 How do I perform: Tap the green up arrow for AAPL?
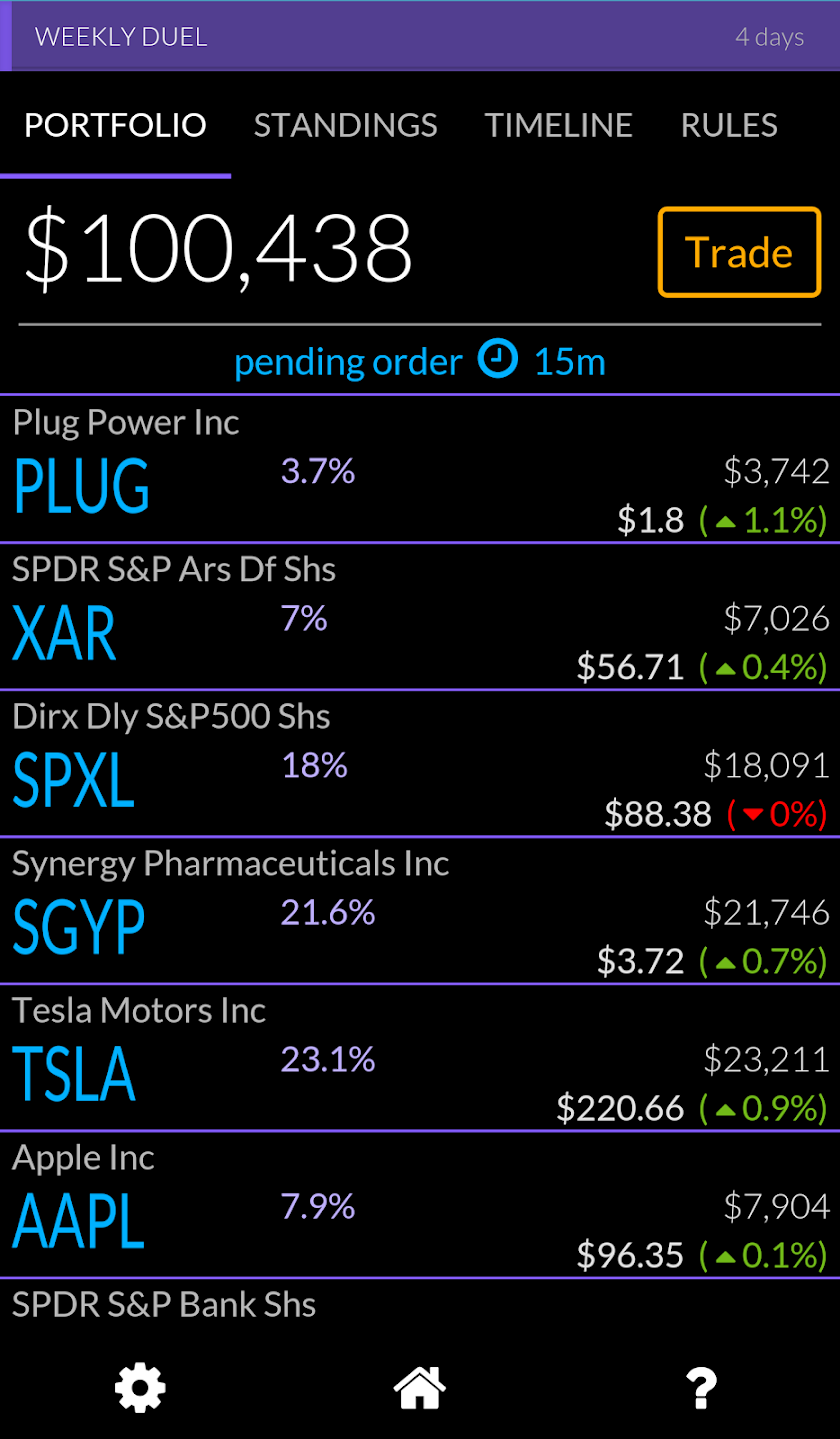coord(726,1255)
